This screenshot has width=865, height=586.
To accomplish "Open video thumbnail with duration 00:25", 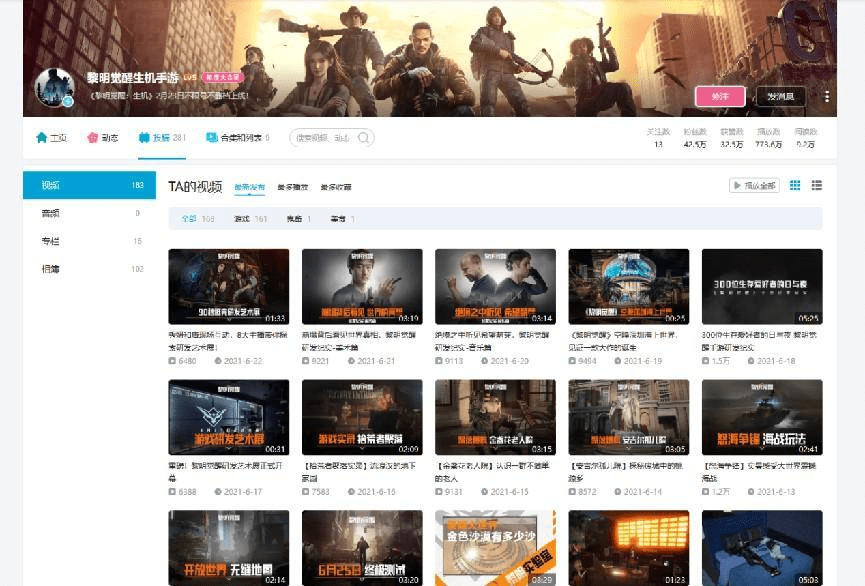I will 629,286.
